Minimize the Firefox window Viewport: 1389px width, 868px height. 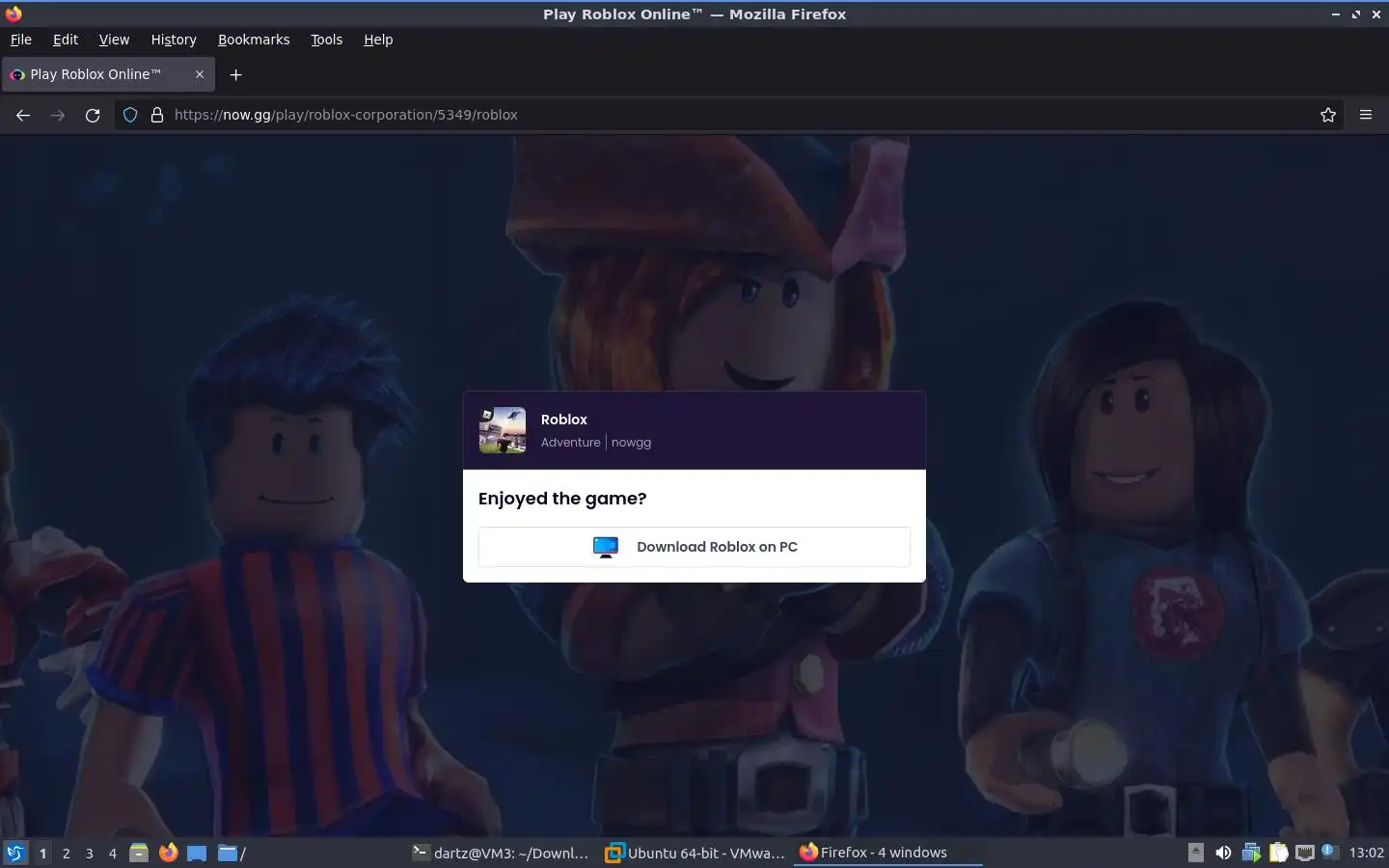[1335, 14]
